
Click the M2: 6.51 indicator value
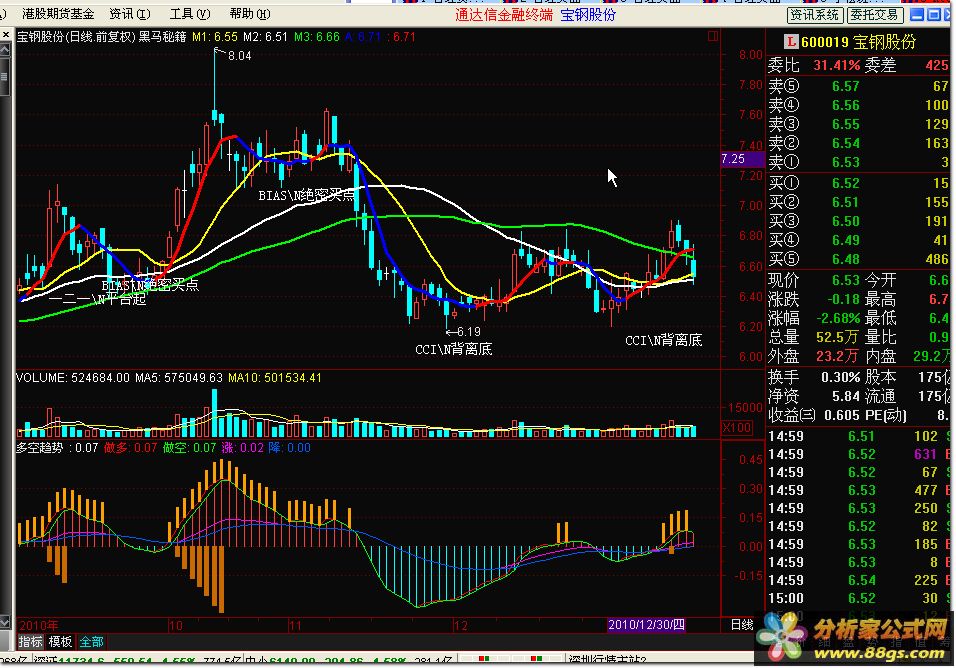(265, 37)
